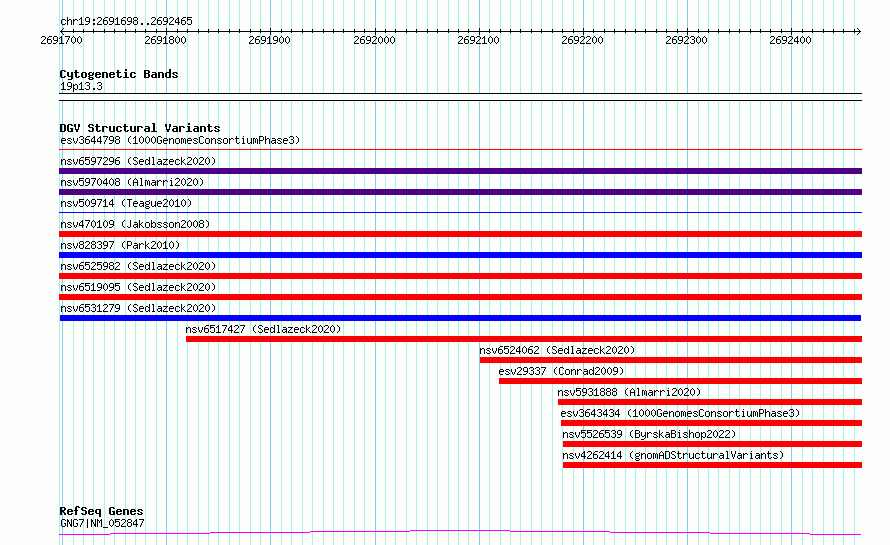Image resolution: width=890 pixels, height=545 pixels.
Task: Click the red bar under esv29337
Action: [681, 381]
